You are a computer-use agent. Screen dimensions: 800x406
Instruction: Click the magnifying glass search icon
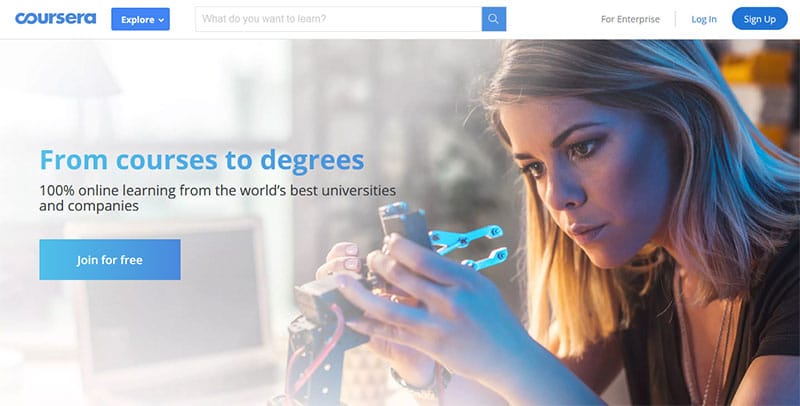(493, 19)
